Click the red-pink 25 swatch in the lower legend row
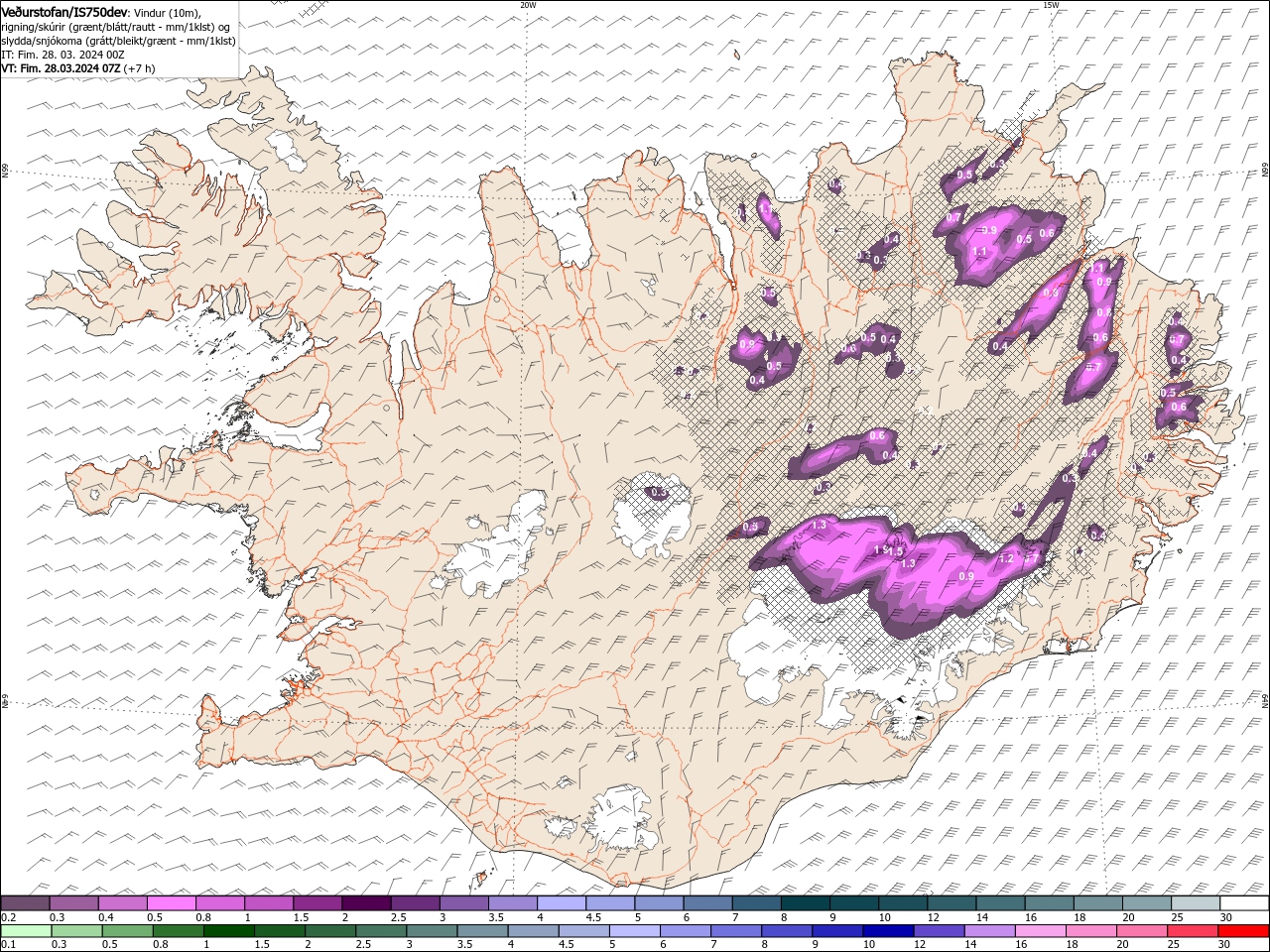 pos(1193,931)
